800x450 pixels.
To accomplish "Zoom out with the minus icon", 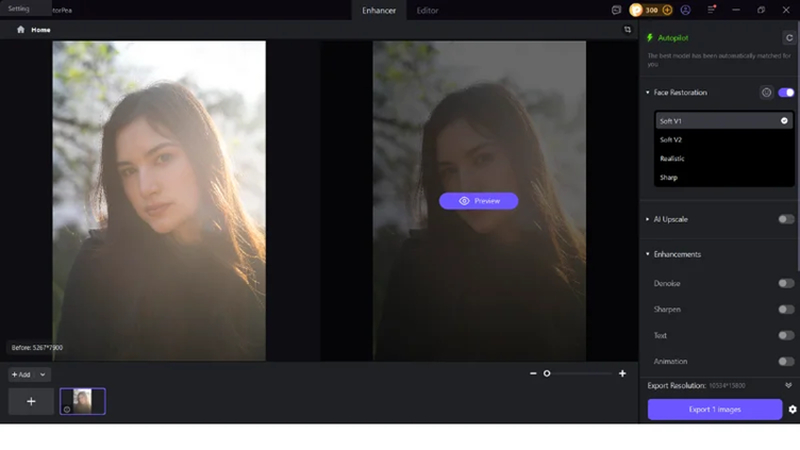I will point(533,373).
